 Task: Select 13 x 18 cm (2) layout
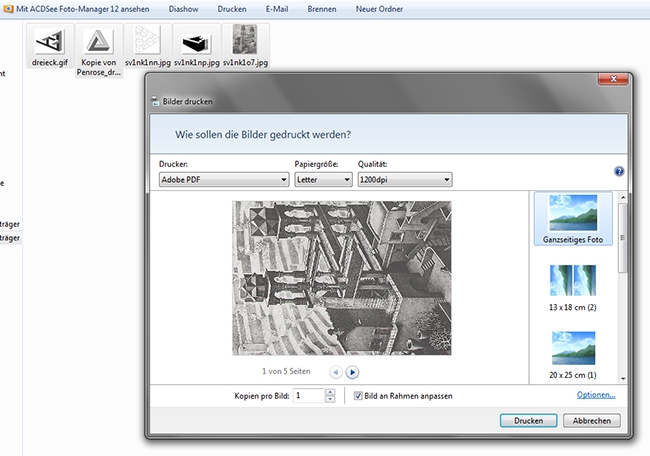(573, 288)
